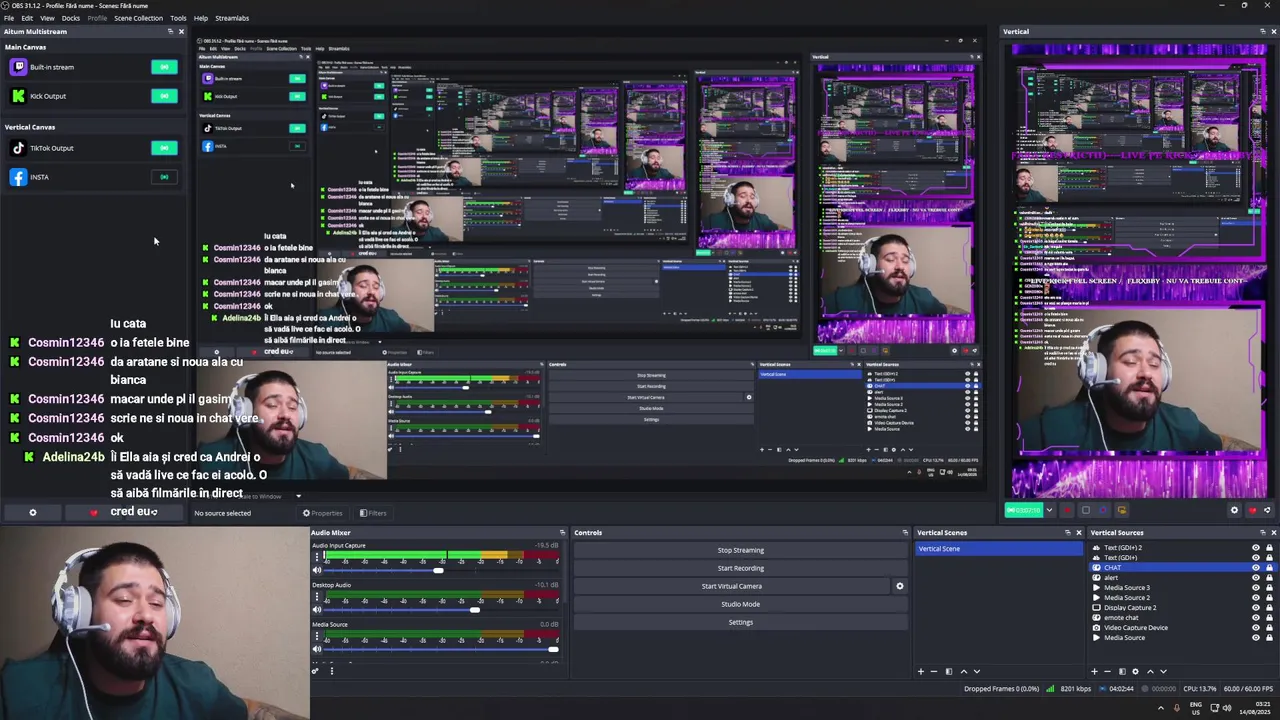This screenshot has height=720, width=1280.
Task: Mute the Media Source audio channel
Action: click(317, 649)
